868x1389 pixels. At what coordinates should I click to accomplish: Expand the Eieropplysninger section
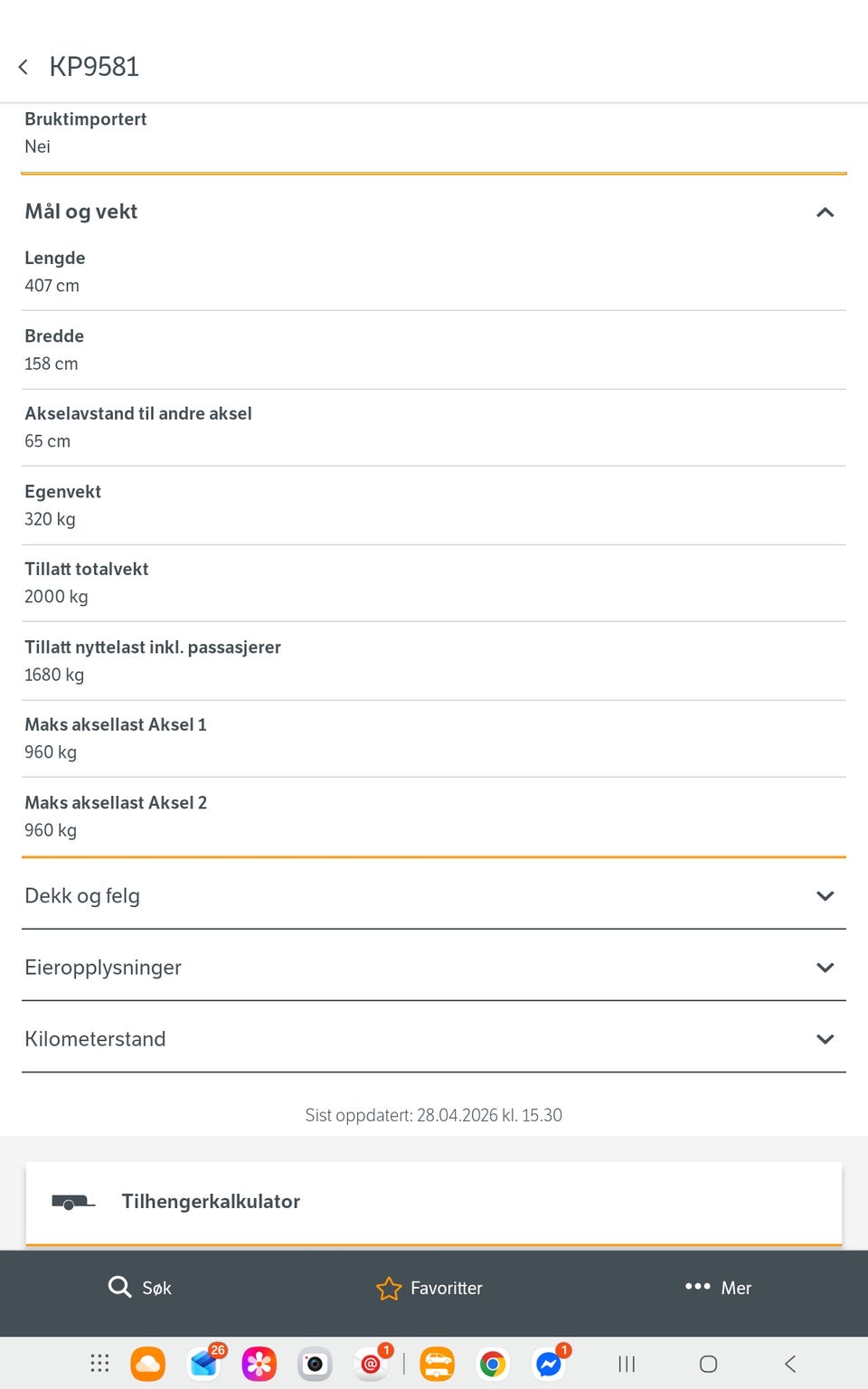pyautogui.click(x=434, y=967)
